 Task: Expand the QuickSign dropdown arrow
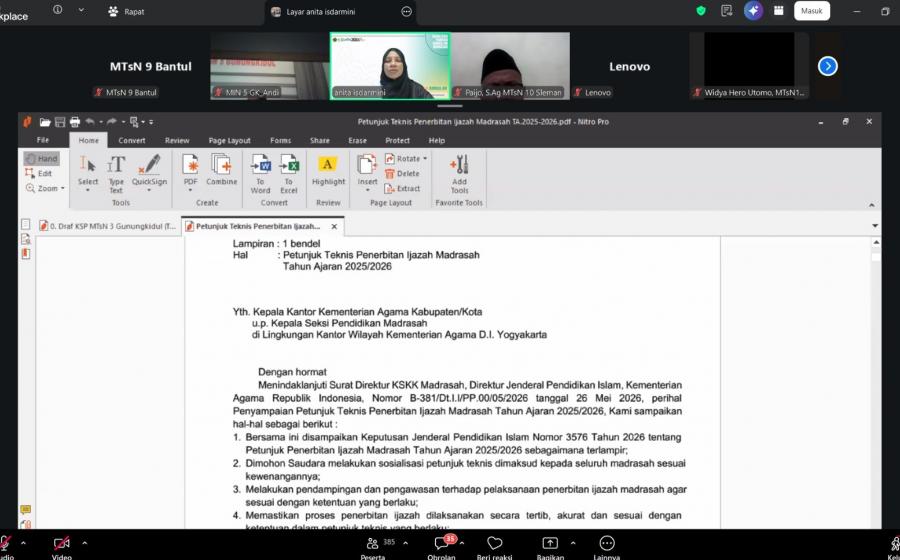coord(149,190)
